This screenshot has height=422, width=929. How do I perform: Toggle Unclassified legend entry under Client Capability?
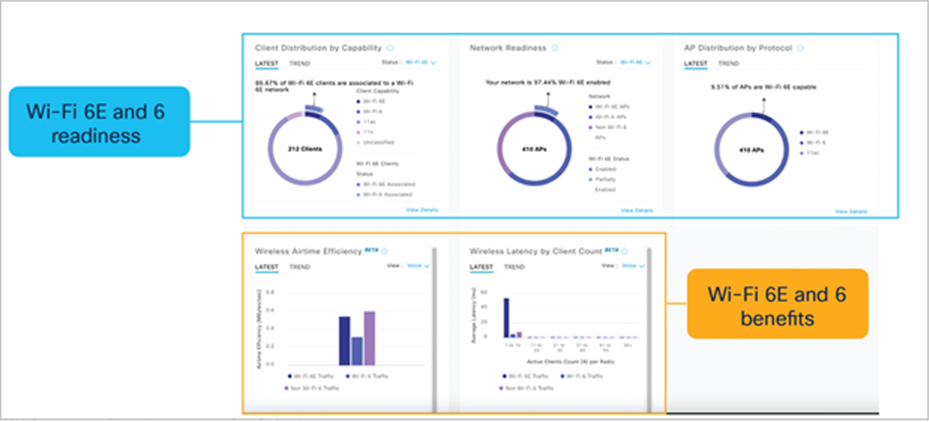(376, 143)
